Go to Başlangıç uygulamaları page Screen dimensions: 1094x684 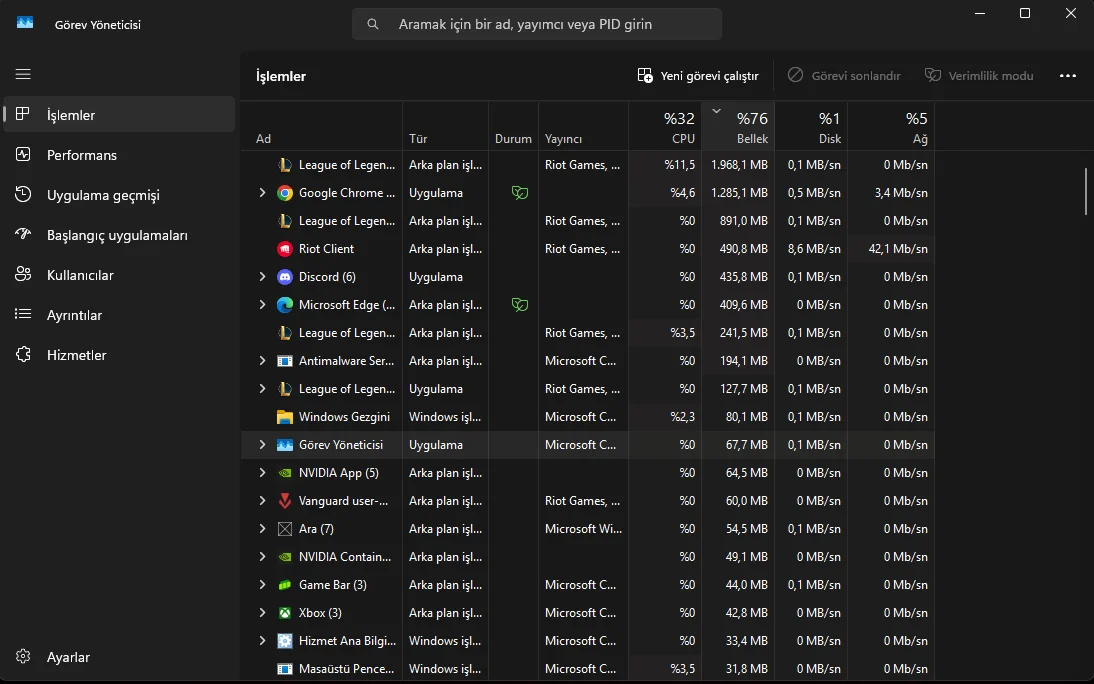pos(119,235)
